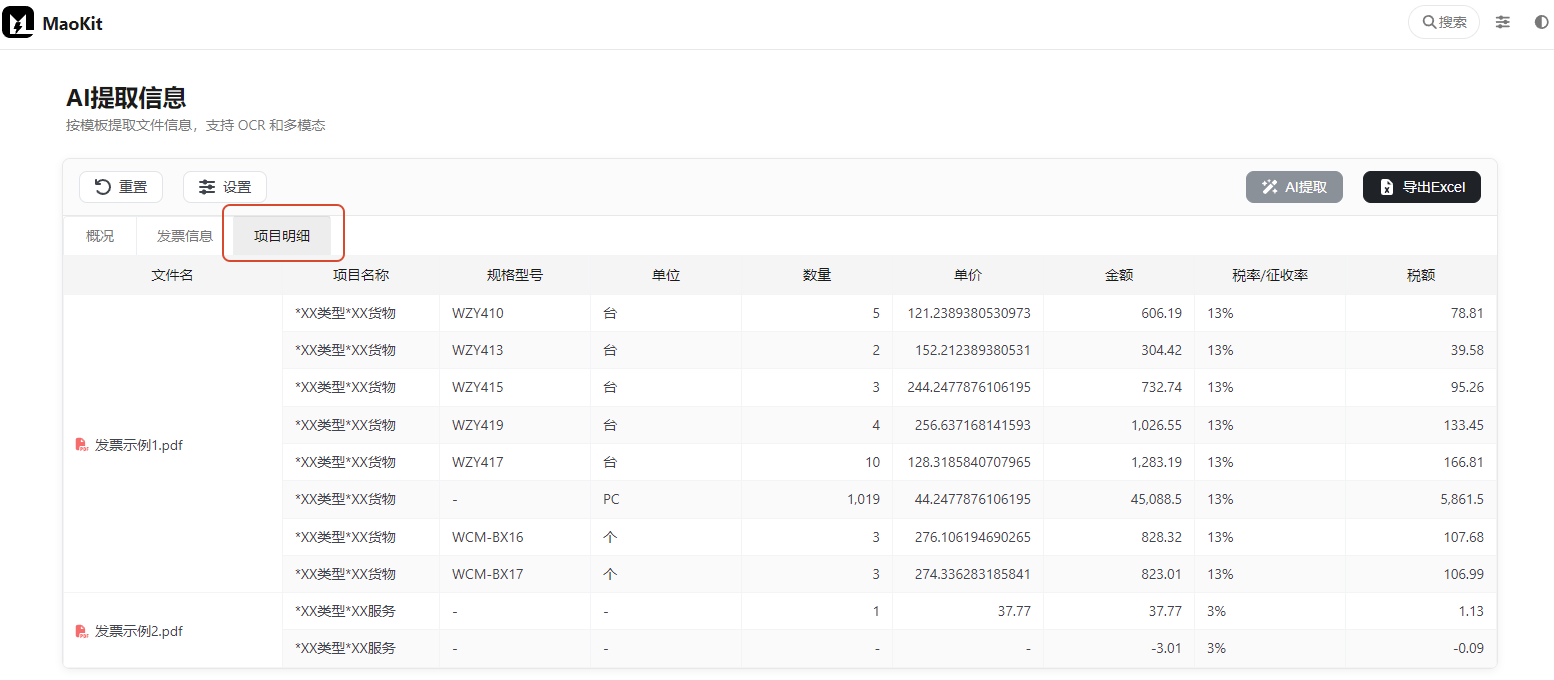1554x680 pixels.
Task: Click the 税率/征收率 column header
Action: point(1270,275)
